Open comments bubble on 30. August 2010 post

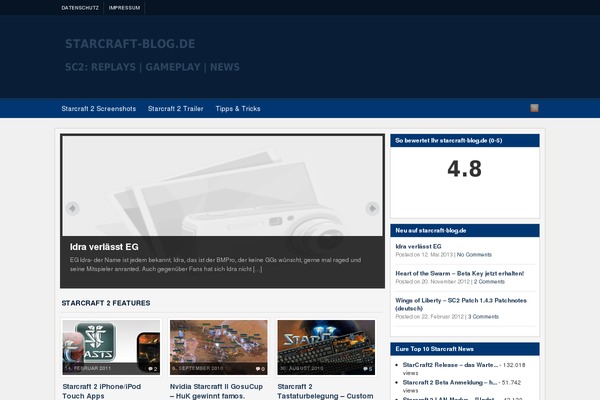coord(368,369)
